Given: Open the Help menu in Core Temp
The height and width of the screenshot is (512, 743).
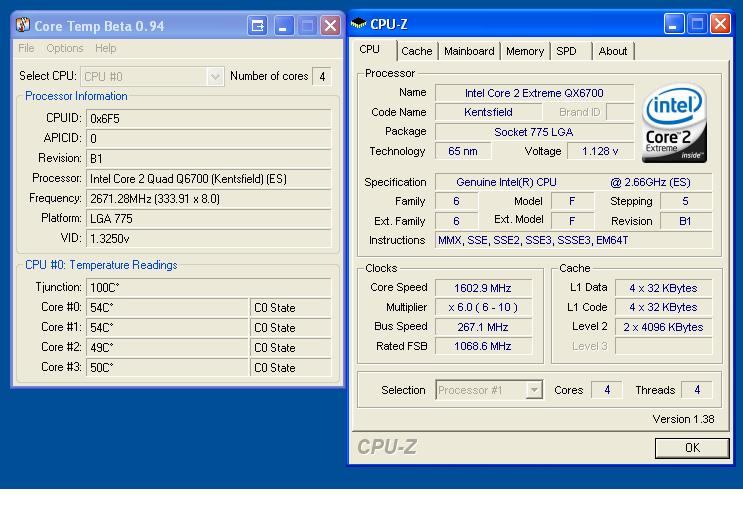Looking at the screenshot, I should [x=105, y=48].
